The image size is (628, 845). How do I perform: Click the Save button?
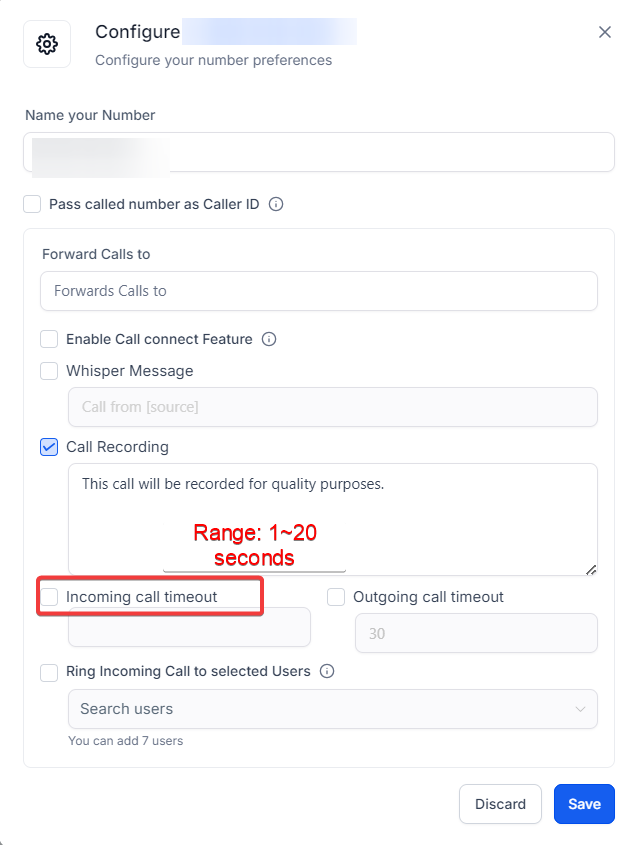584,804
